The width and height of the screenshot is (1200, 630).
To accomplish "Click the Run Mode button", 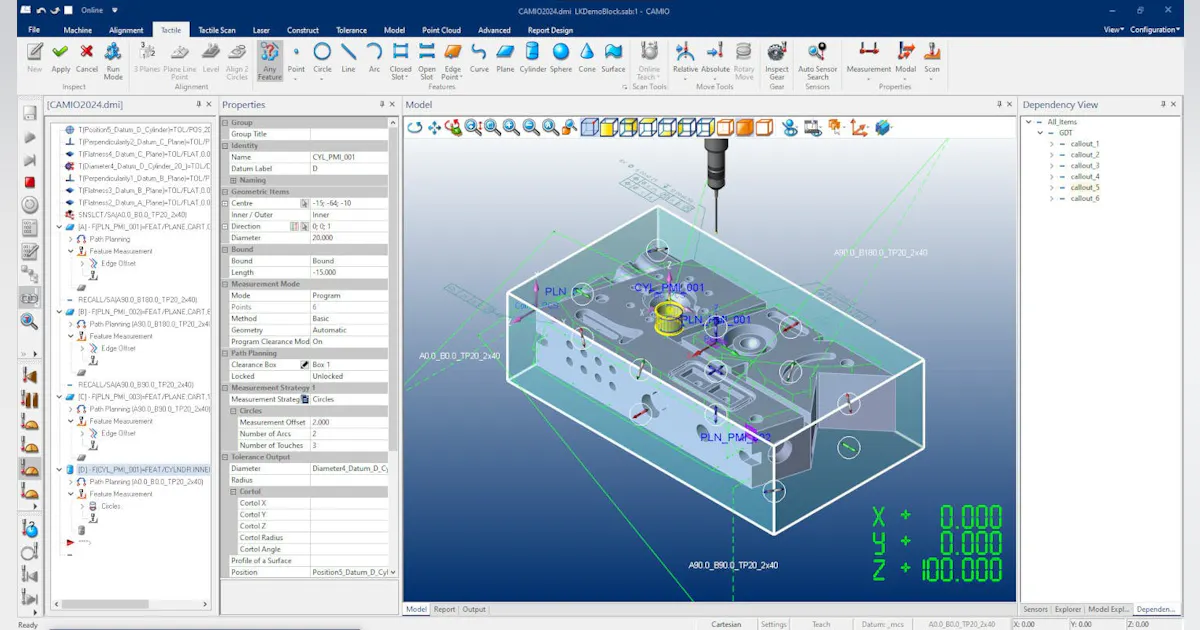I will click(x=113, y=60).
